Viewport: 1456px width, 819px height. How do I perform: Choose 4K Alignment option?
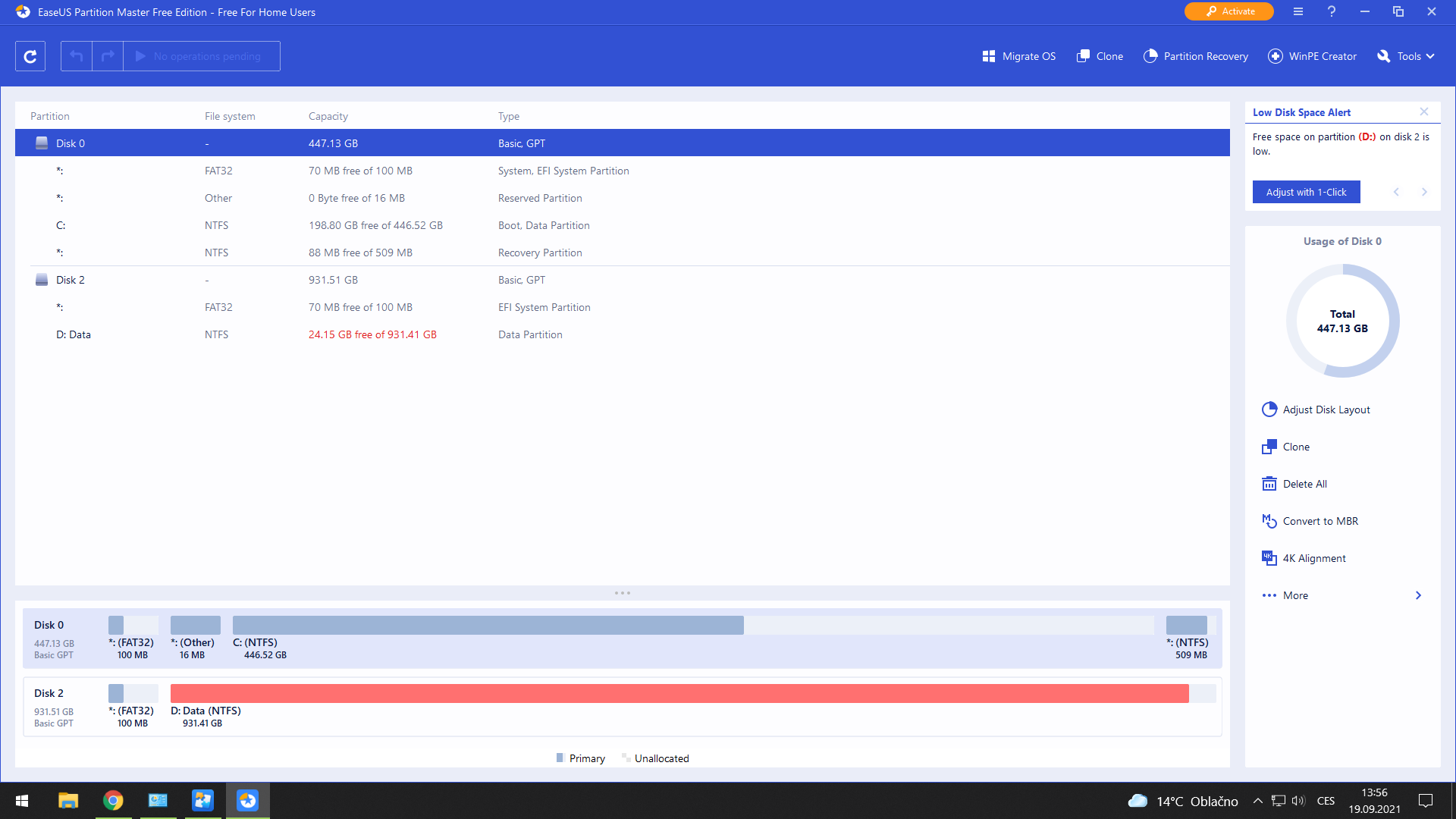coord(1313,558)
